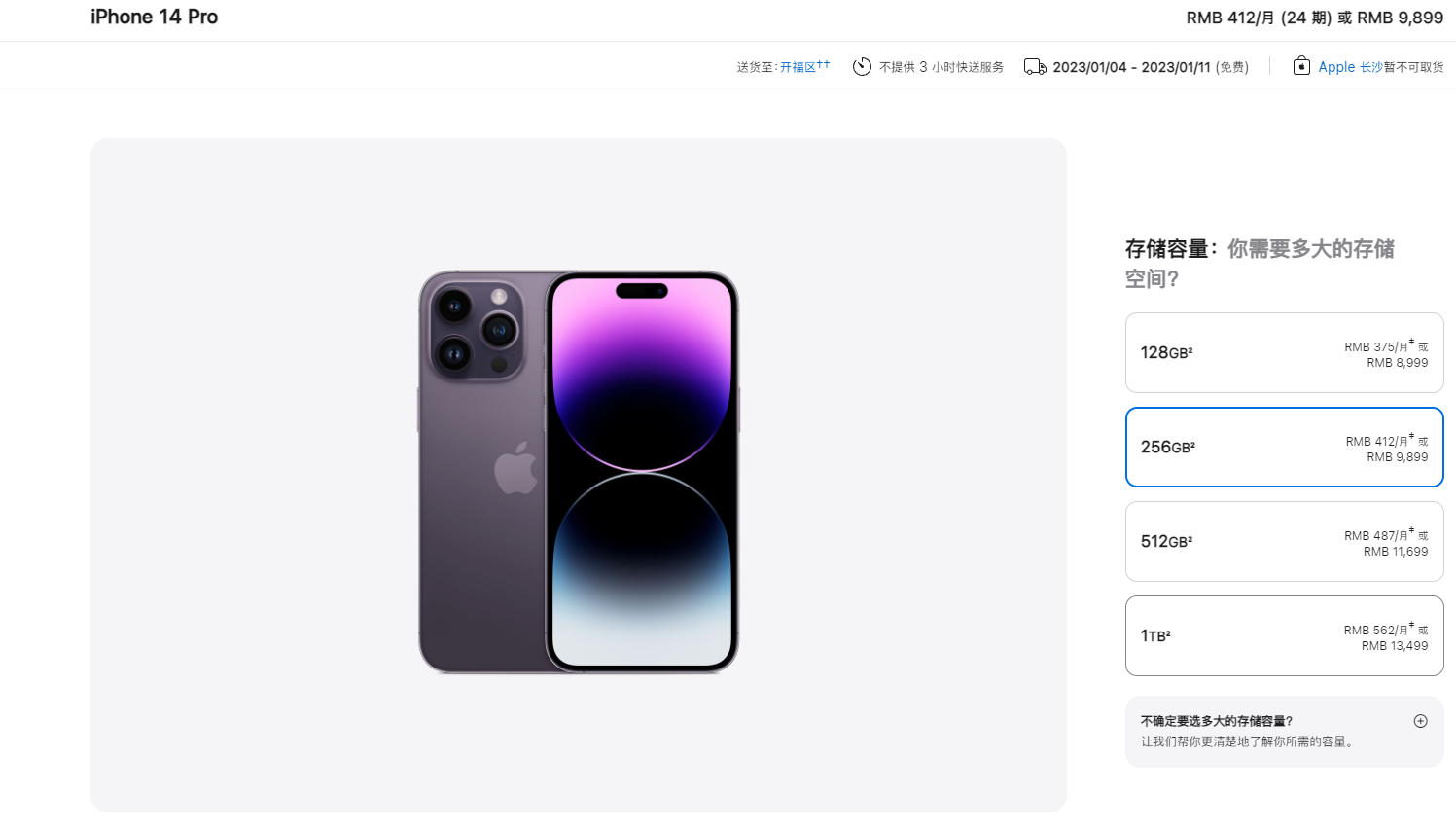Click the RMB 11,699 price on 512GB
1456x830 pixels.
(1396, 552)
